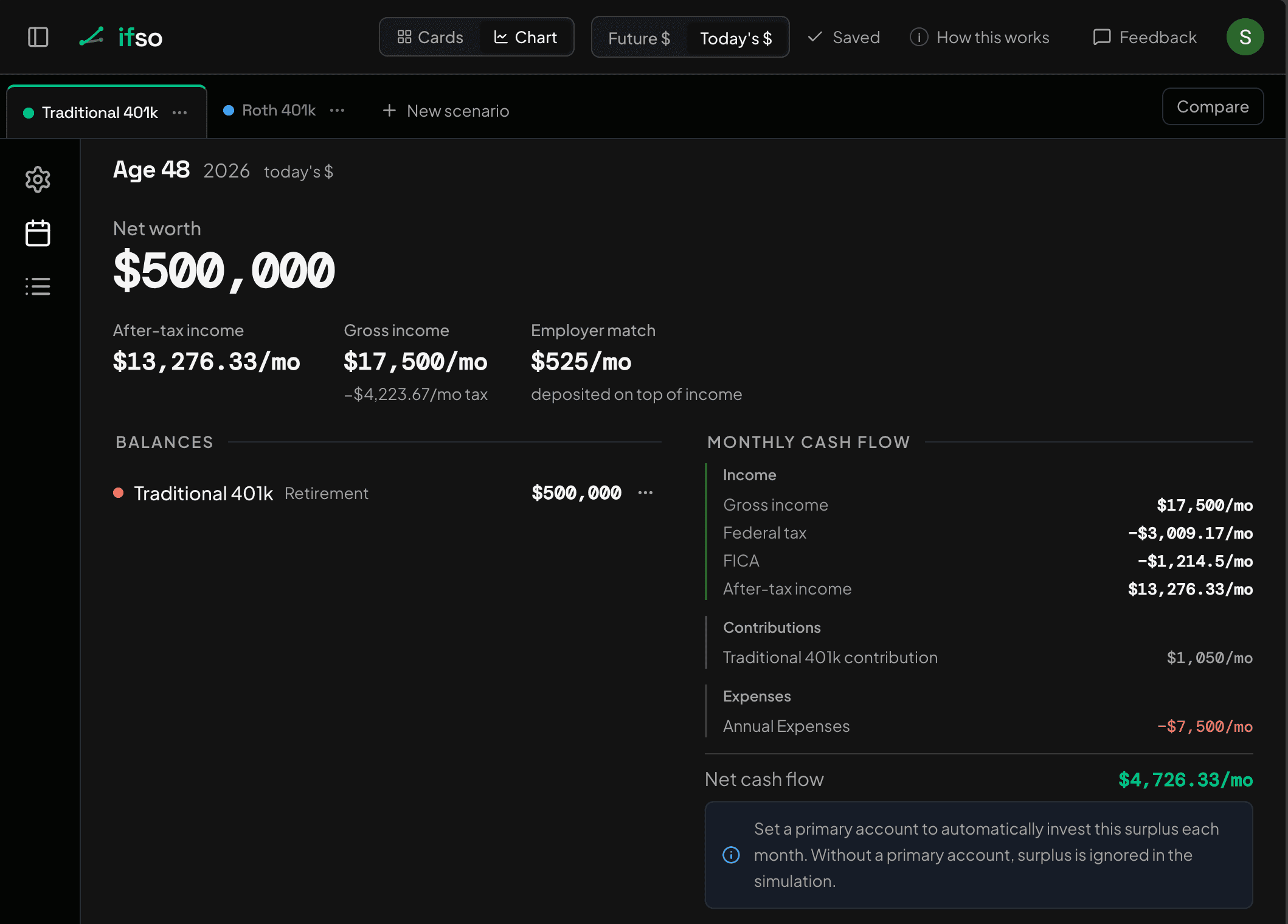Open Traditional 401k tab options menu
Screen dimensions: 1288x924
point(179,112)
